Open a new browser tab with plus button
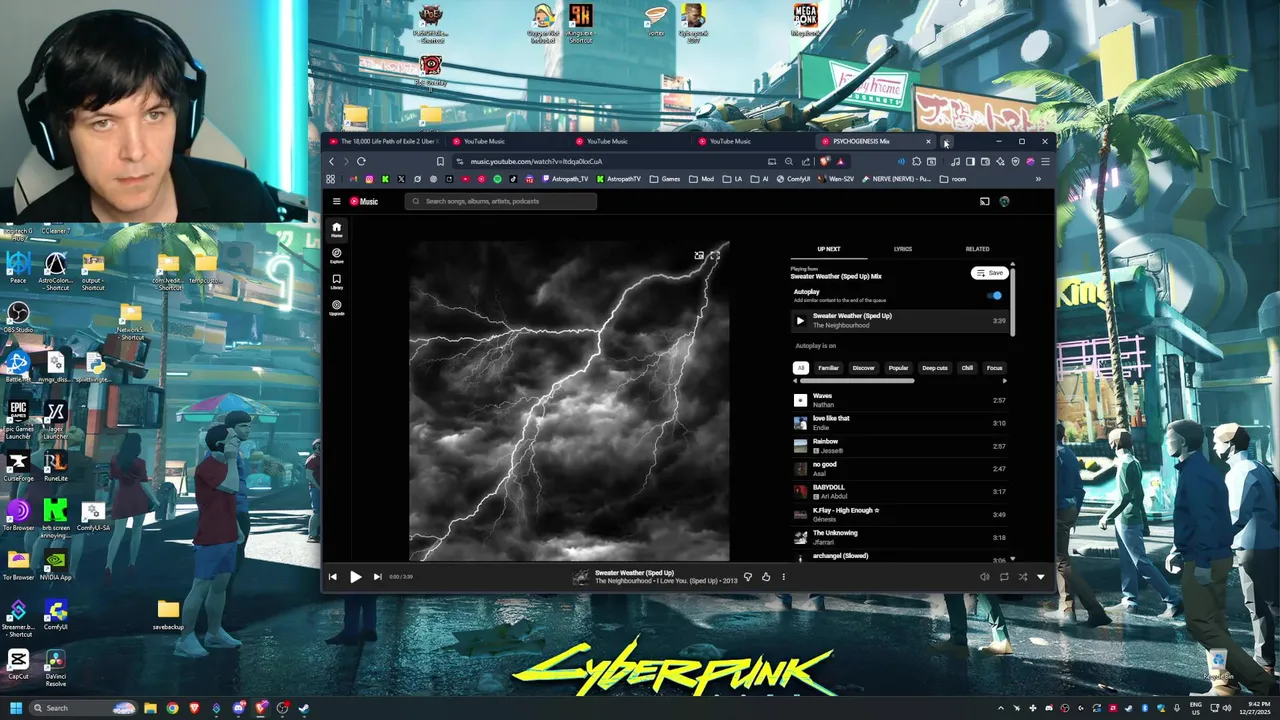Image resolution: width=1280 pixels, height=720 pixels. click(x=946, y=142)
